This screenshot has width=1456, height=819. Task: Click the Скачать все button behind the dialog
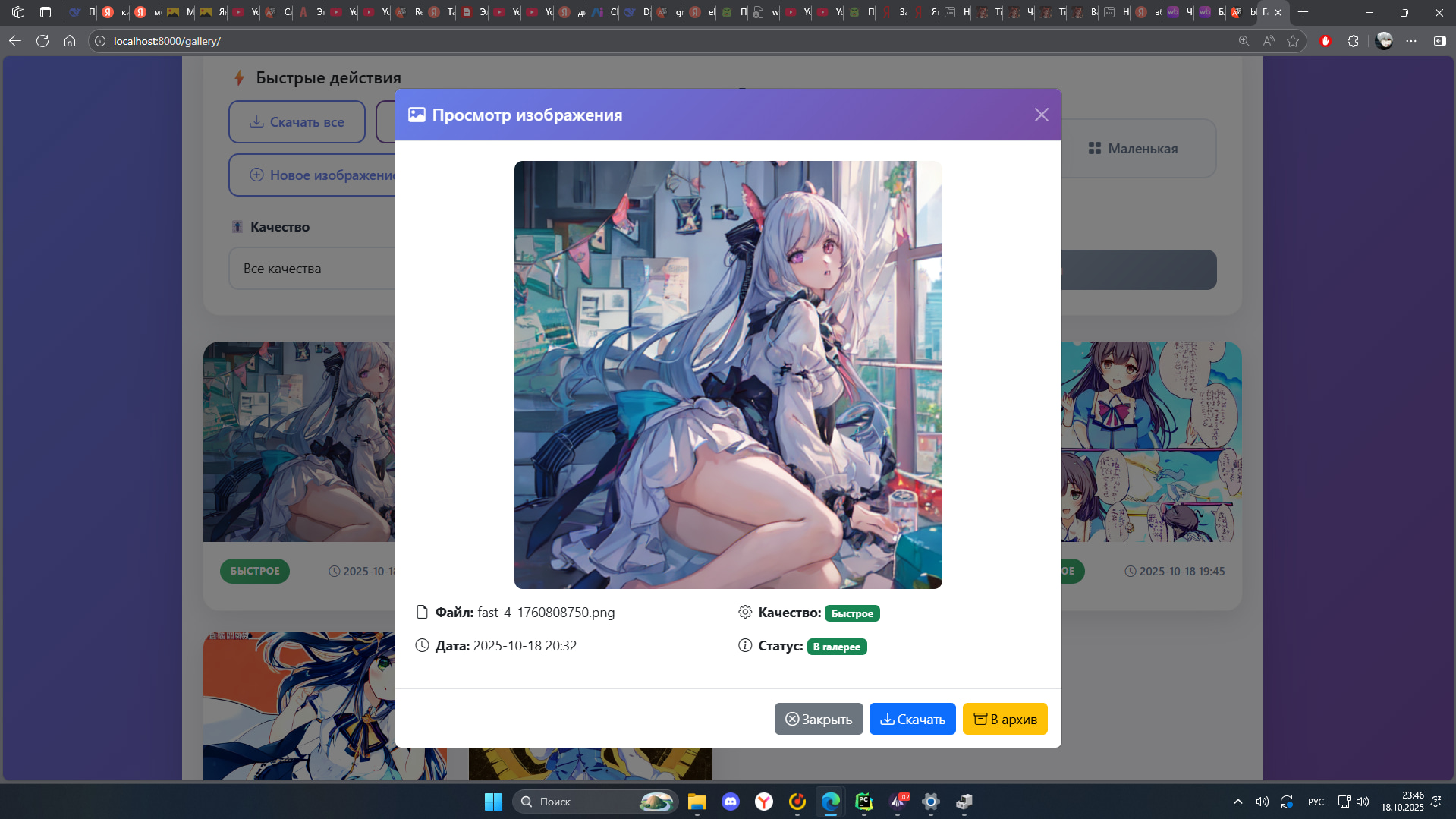click(297, 122)
